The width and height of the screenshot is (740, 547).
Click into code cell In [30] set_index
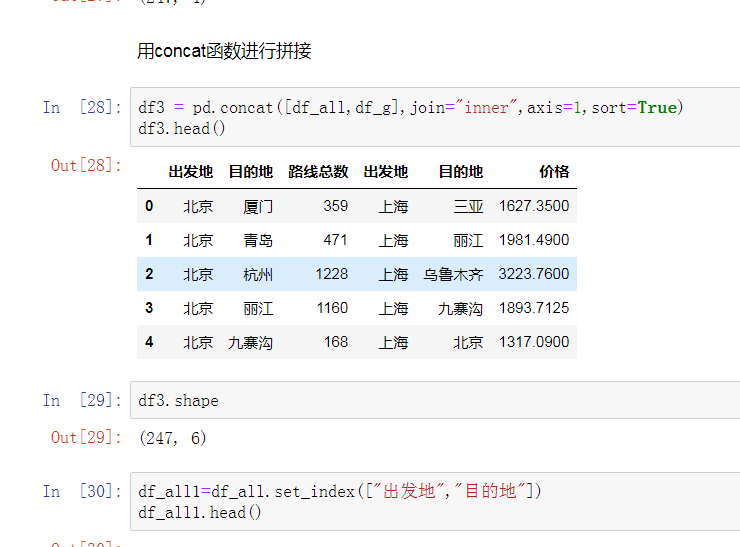coord(435,501)
